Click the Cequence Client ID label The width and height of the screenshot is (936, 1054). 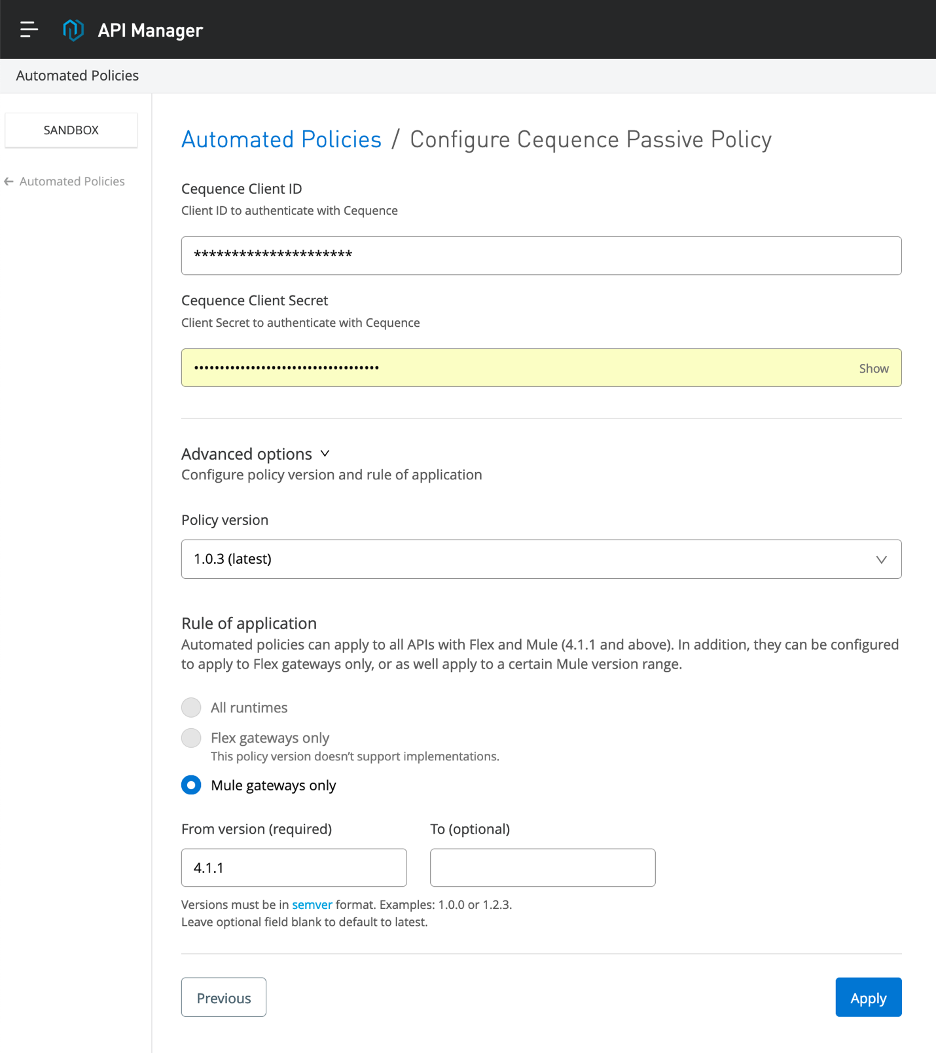[241, 189]
